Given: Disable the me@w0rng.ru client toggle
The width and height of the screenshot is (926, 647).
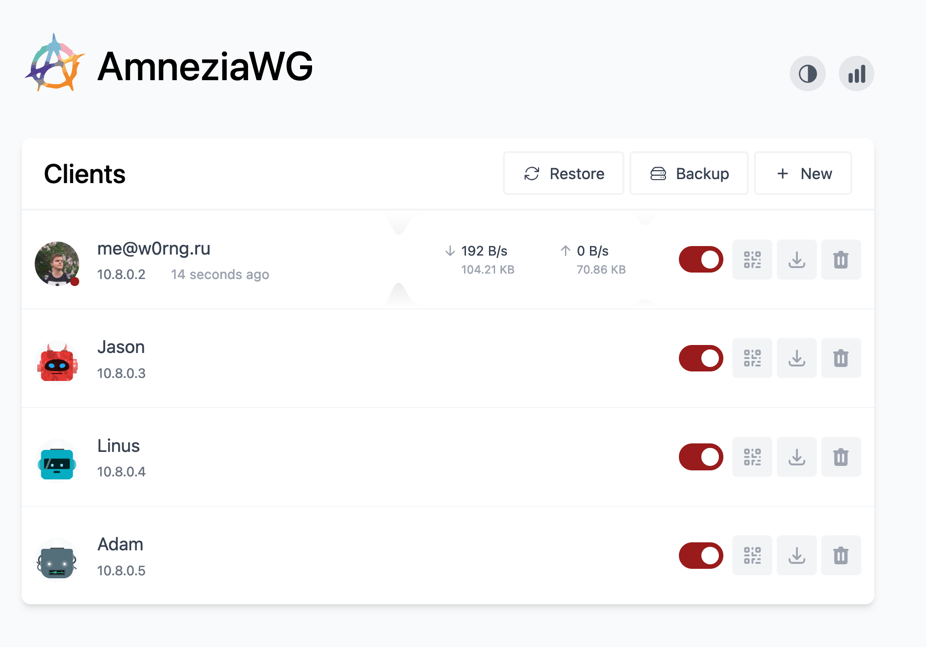Looking at the screenshot, I should 701,260.
